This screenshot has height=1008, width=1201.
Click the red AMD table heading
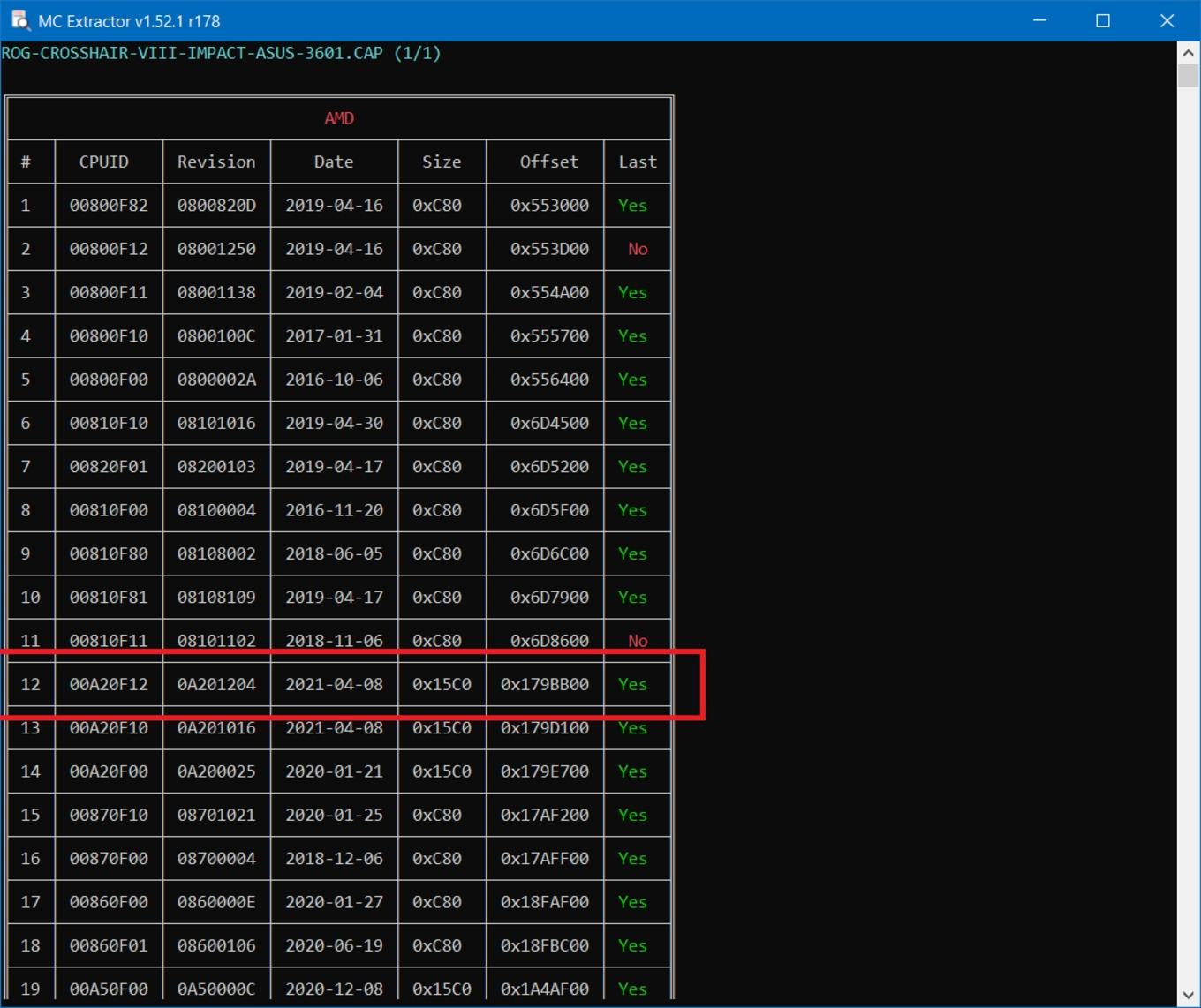point(339,118)
